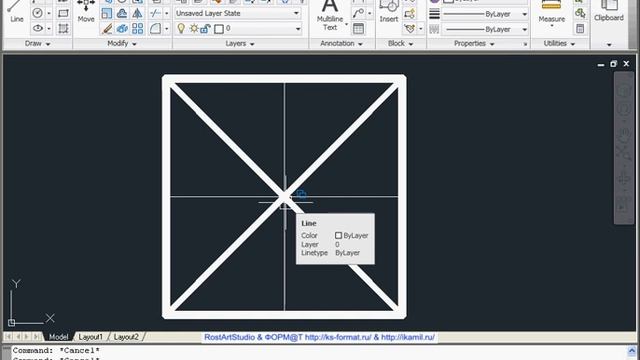
Task: Open the Clipboard panel dropdown arrow
Action: 609,44
